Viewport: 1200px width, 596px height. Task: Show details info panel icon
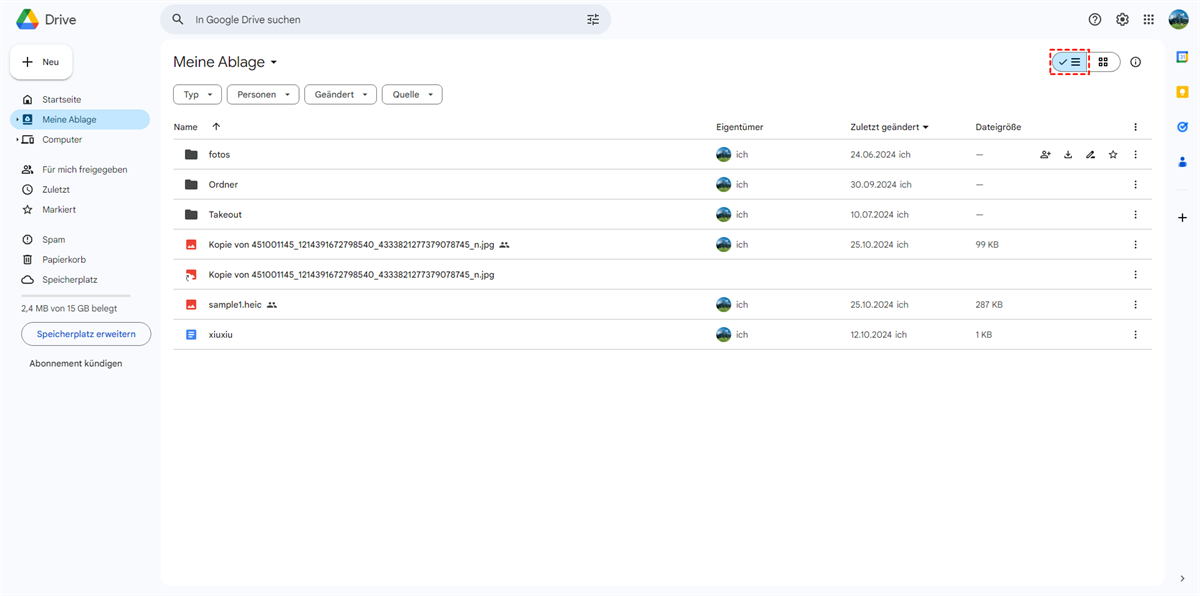coord(1135,62)
